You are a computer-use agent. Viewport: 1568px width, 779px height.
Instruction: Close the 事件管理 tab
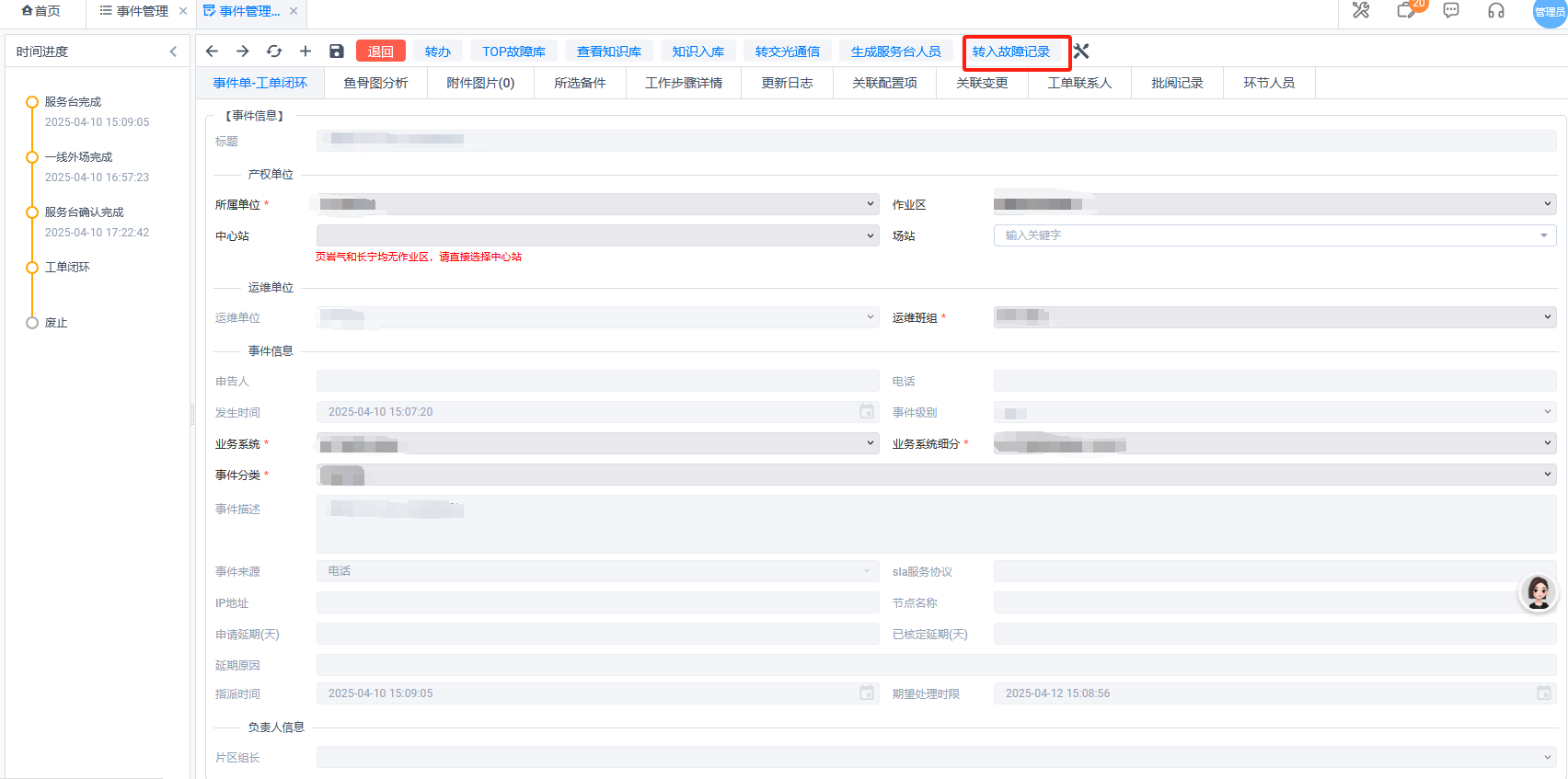[x=183, y=11]
